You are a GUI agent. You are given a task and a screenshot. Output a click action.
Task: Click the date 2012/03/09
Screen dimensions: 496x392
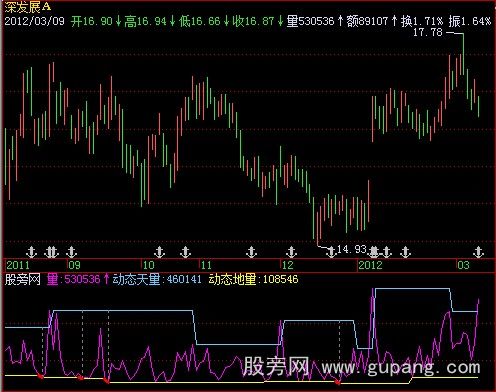tap(34, 21)
